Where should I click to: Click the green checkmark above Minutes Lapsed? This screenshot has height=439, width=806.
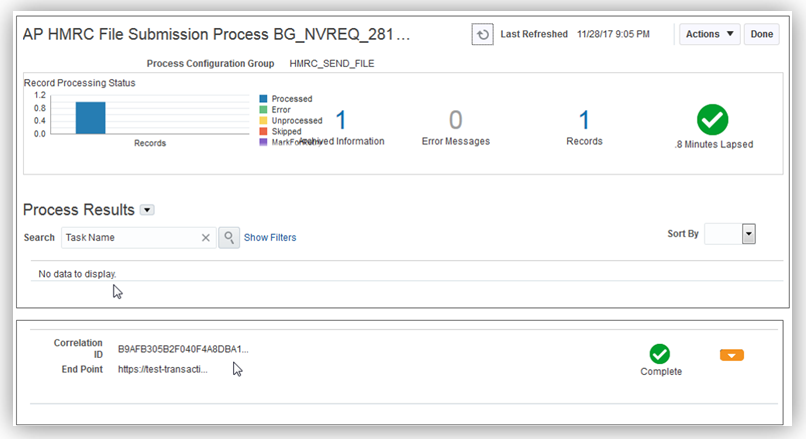point(712,120)
